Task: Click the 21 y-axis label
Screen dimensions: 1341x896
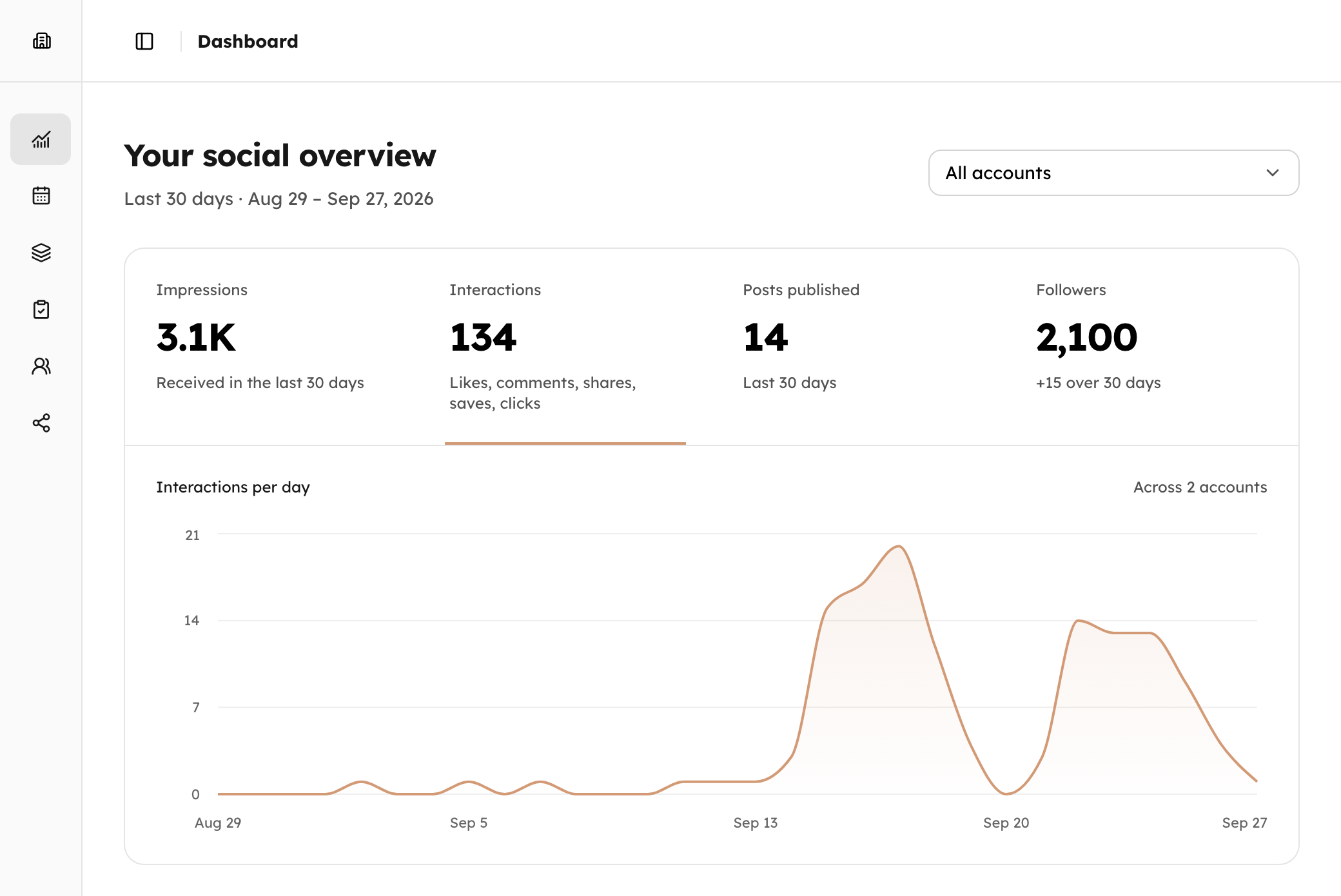Action: (x=192, y=535)
